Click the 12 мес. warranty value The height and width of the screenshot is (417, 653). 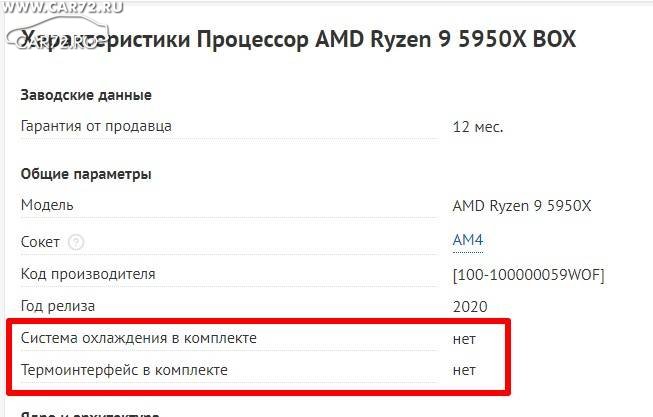point(478,127)
